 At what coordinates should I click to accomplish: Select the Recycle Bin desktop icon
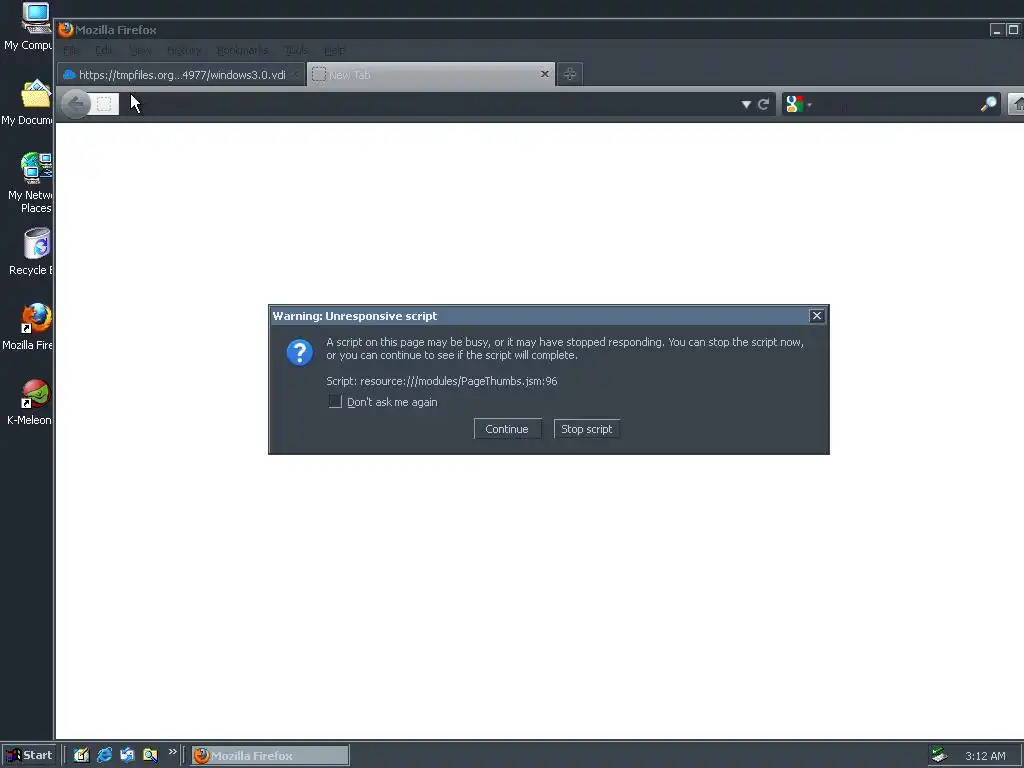click(x=31, y=252)
